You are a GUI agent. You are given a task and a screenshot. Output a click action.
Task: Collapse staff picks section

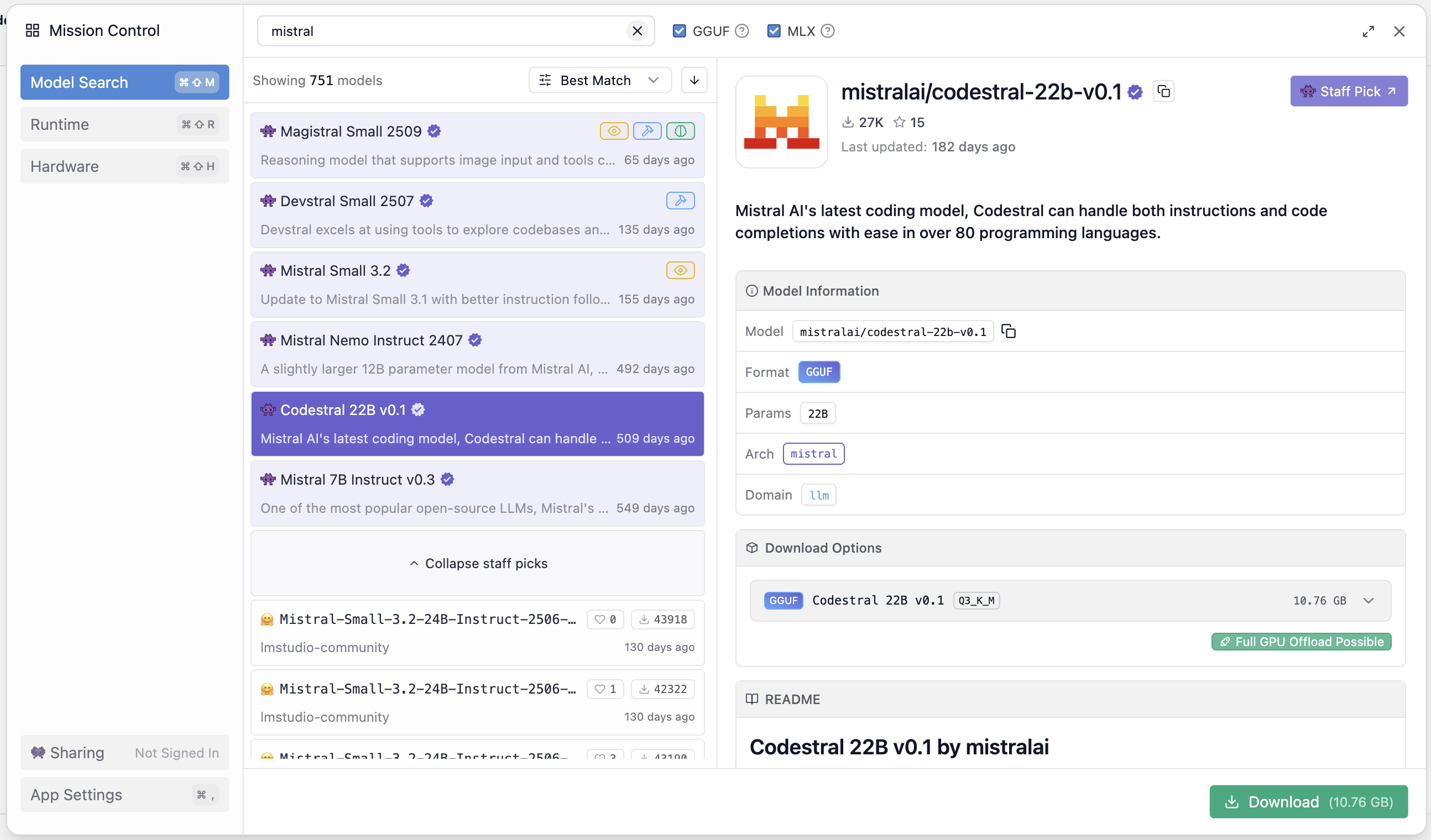478,563
